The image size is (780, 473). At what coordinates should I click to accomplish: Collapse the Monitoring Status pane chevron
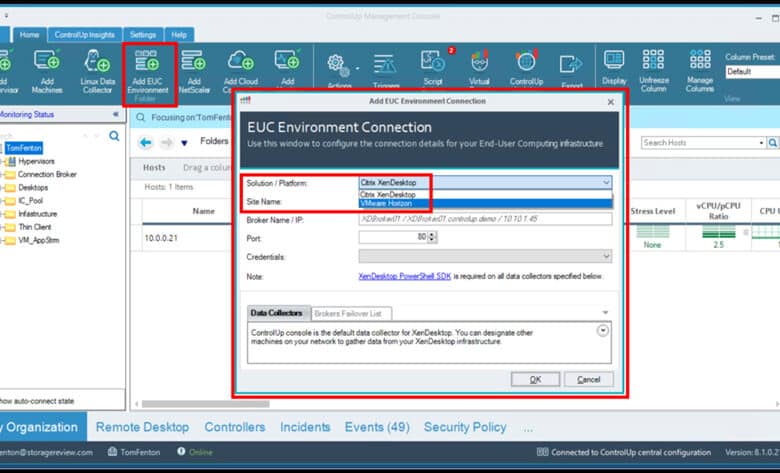coord(116,114)
